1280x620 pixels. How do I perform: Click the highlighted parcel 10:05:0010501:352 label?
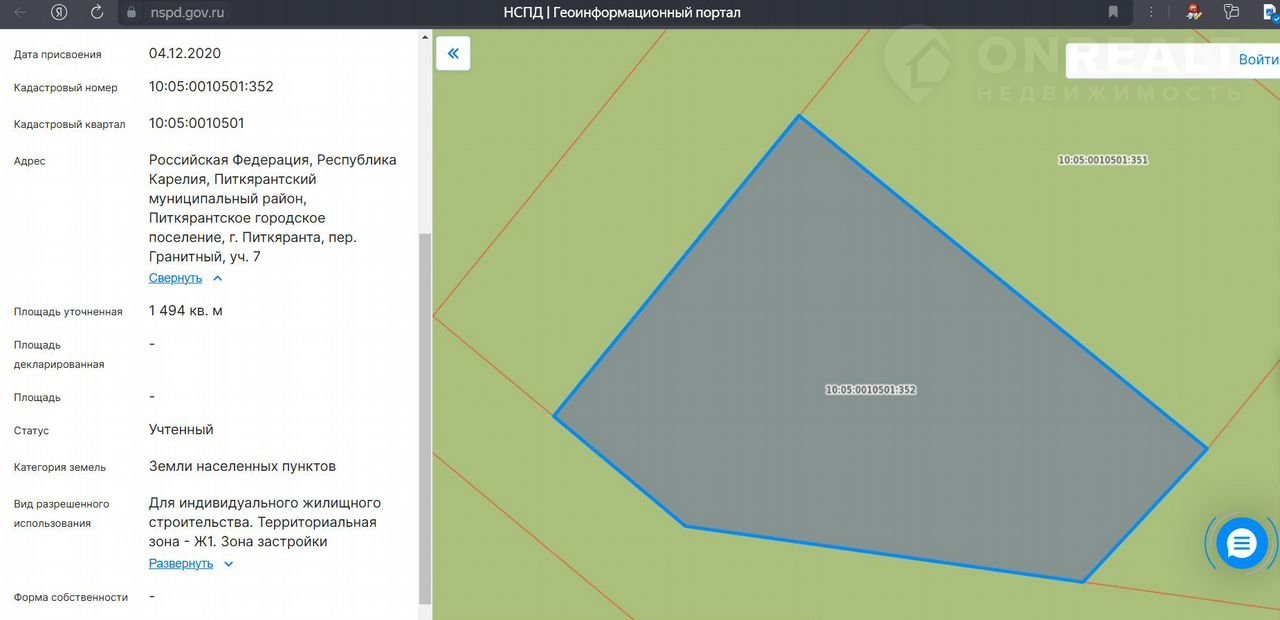point(870,390)
